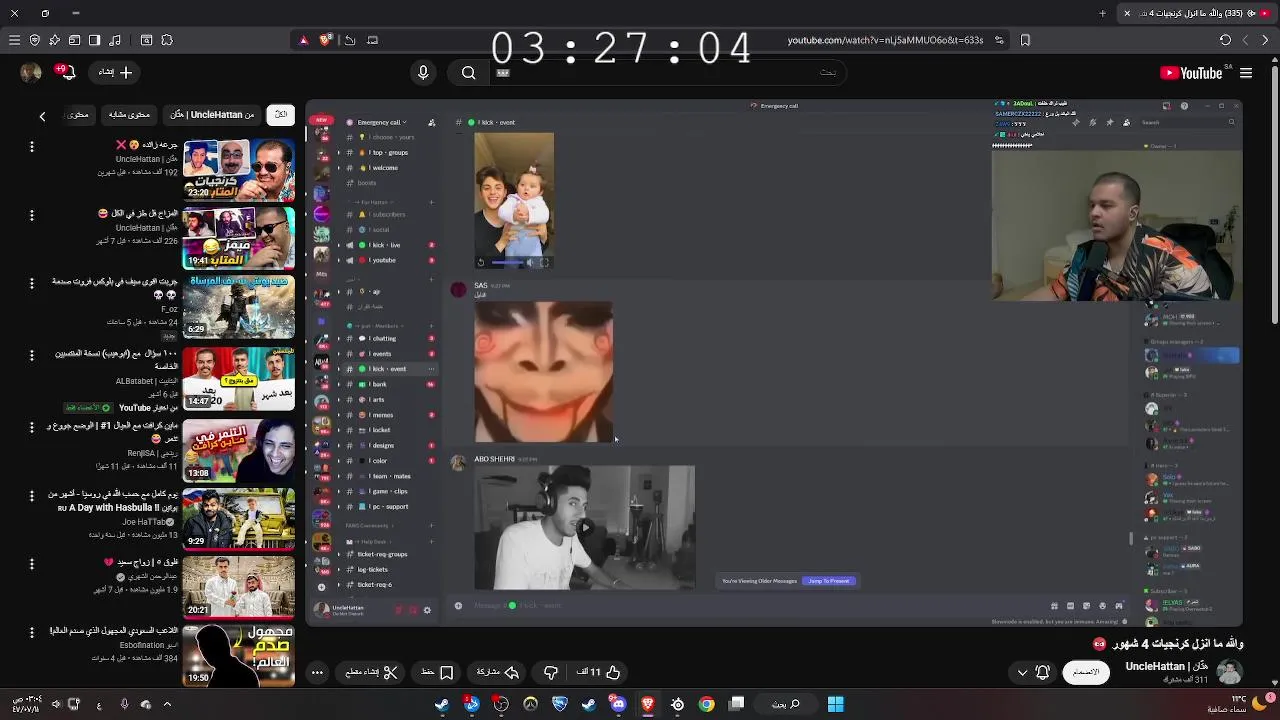Select the YouTube video browser tab

tap(1195, 13)
